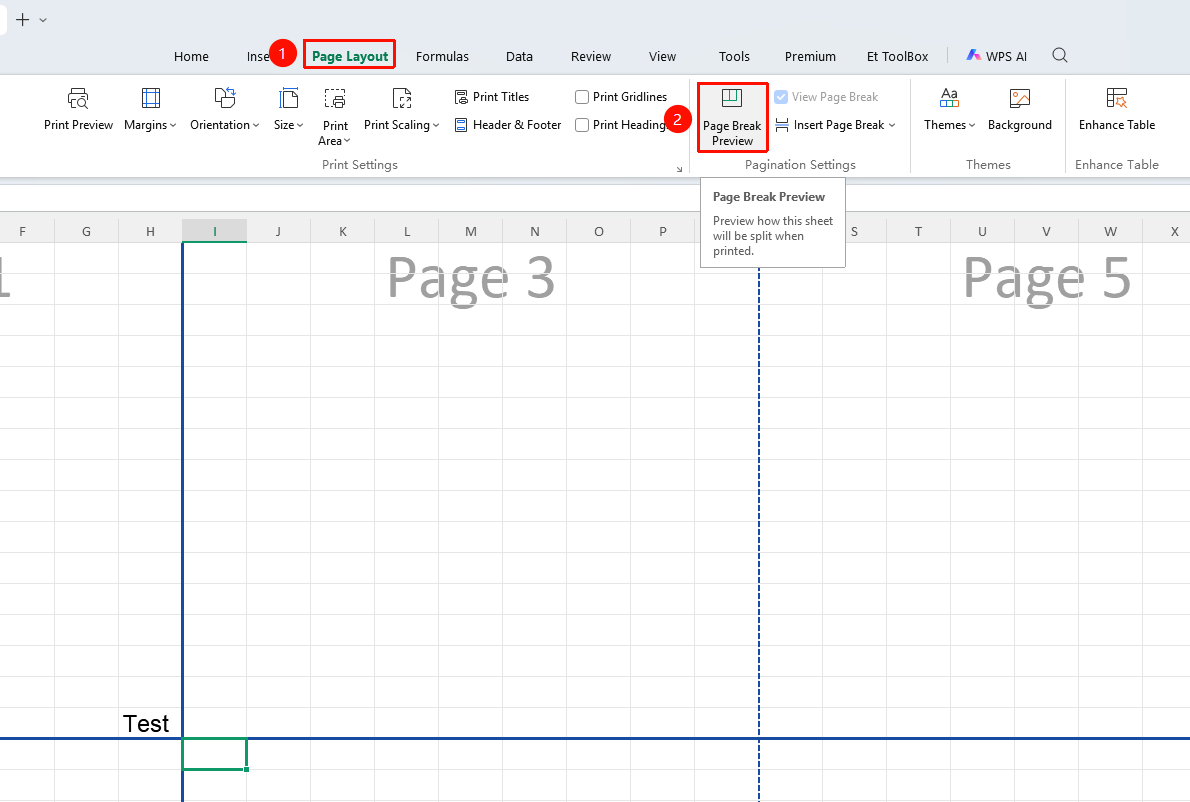Screen dimensions: 1190x802
Task: Click the Print Area icon
Action: pyautogui.click(x=335, y=99)
